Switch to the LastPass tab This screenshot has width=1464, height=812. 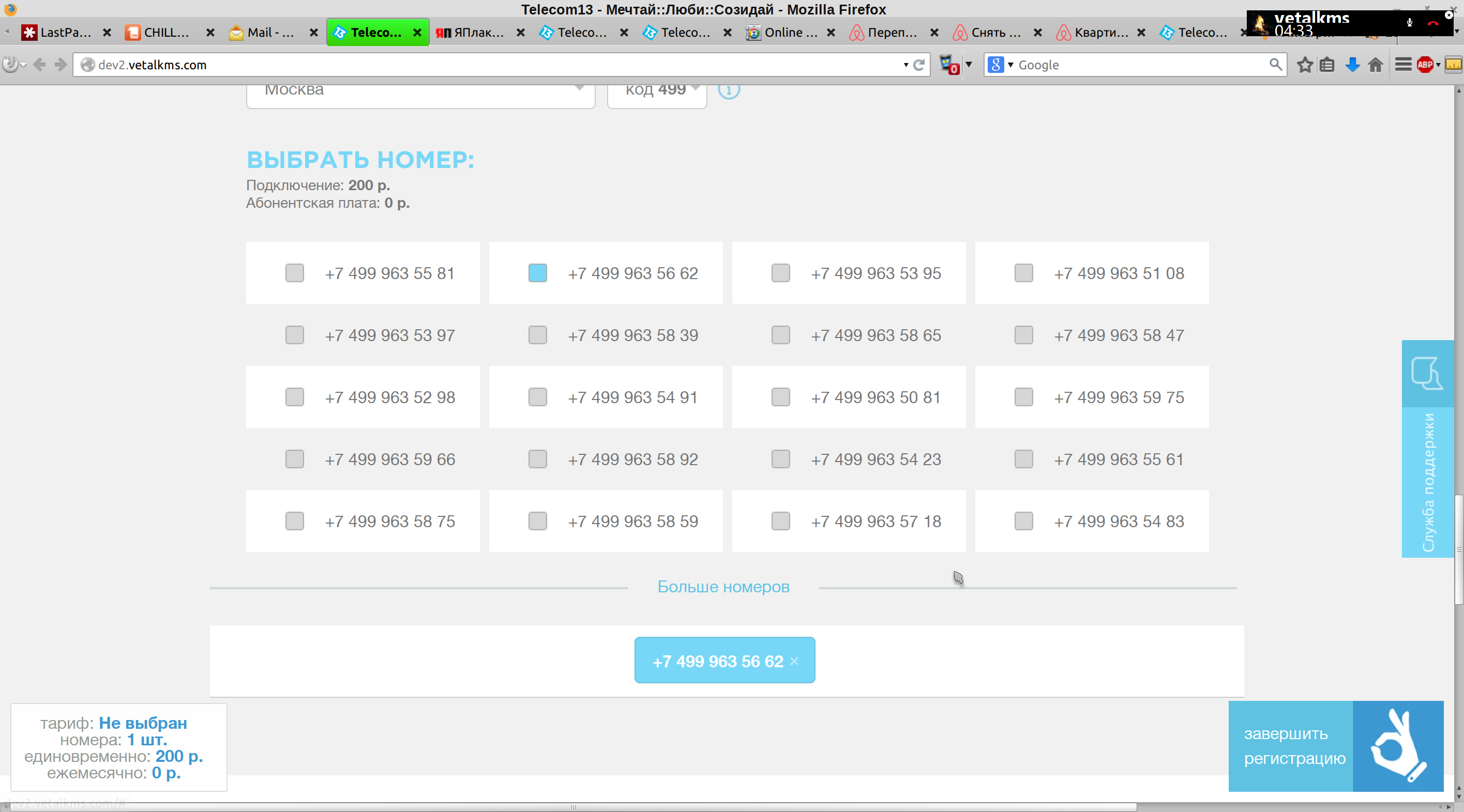tap(65, 33)
